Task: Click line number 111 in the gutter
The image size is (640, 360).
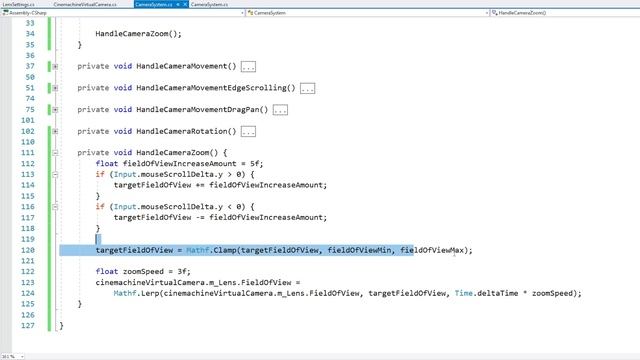Action: [x=28, y=153]
